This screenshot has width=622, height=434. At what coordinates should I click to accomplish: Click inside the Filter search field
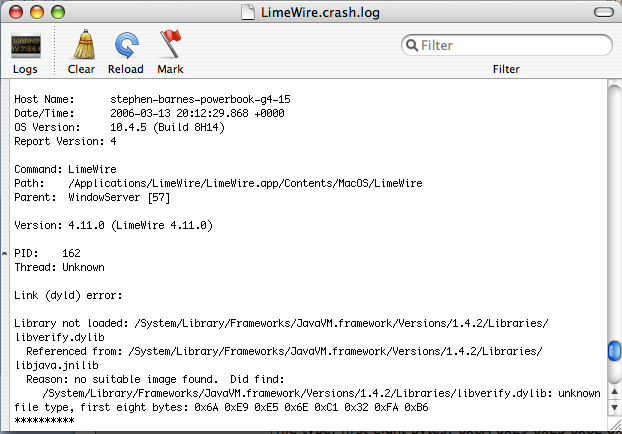tap(507, 45)
